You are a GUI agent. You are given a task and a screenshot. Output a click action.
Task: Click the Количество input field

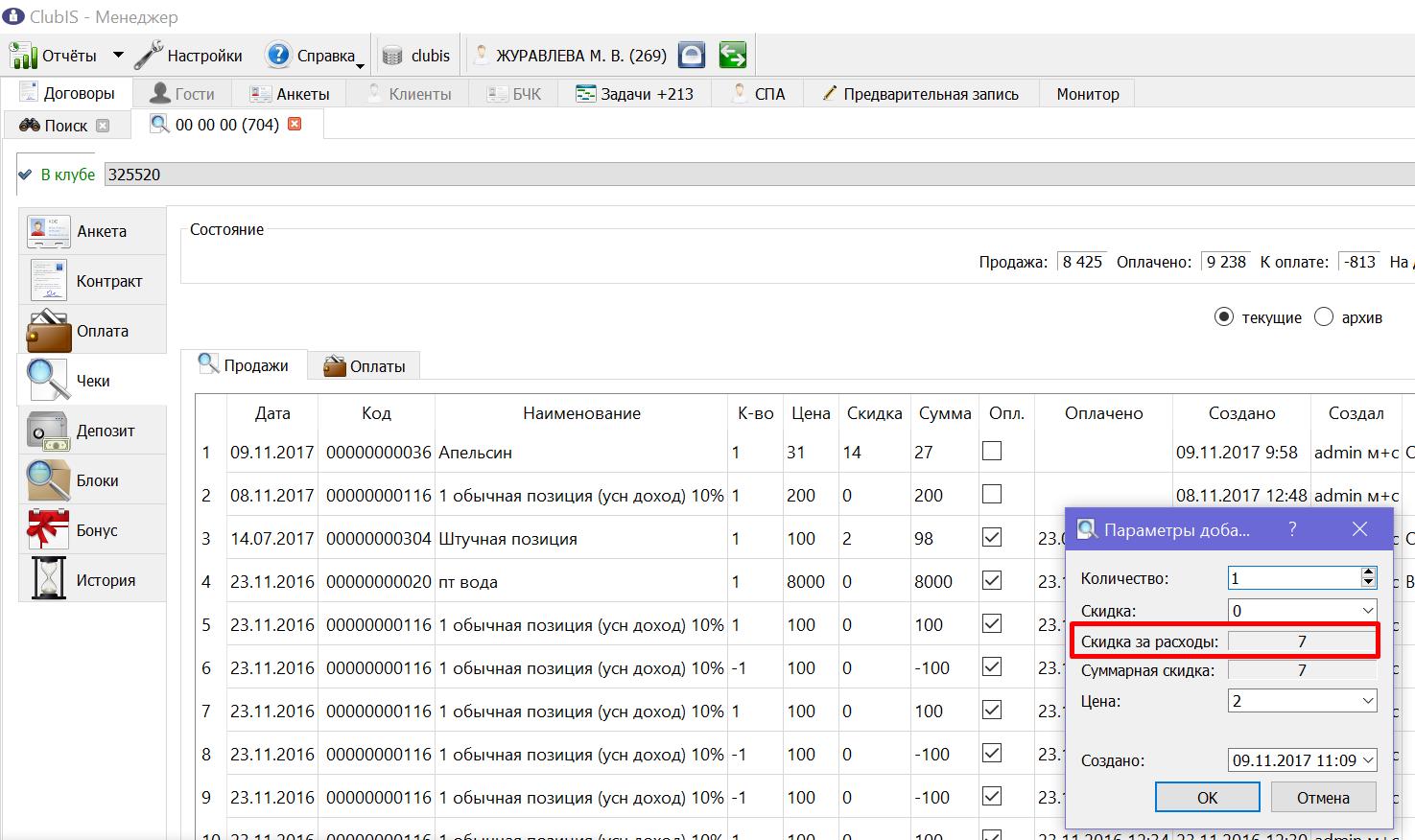(x=1294, y=578)
